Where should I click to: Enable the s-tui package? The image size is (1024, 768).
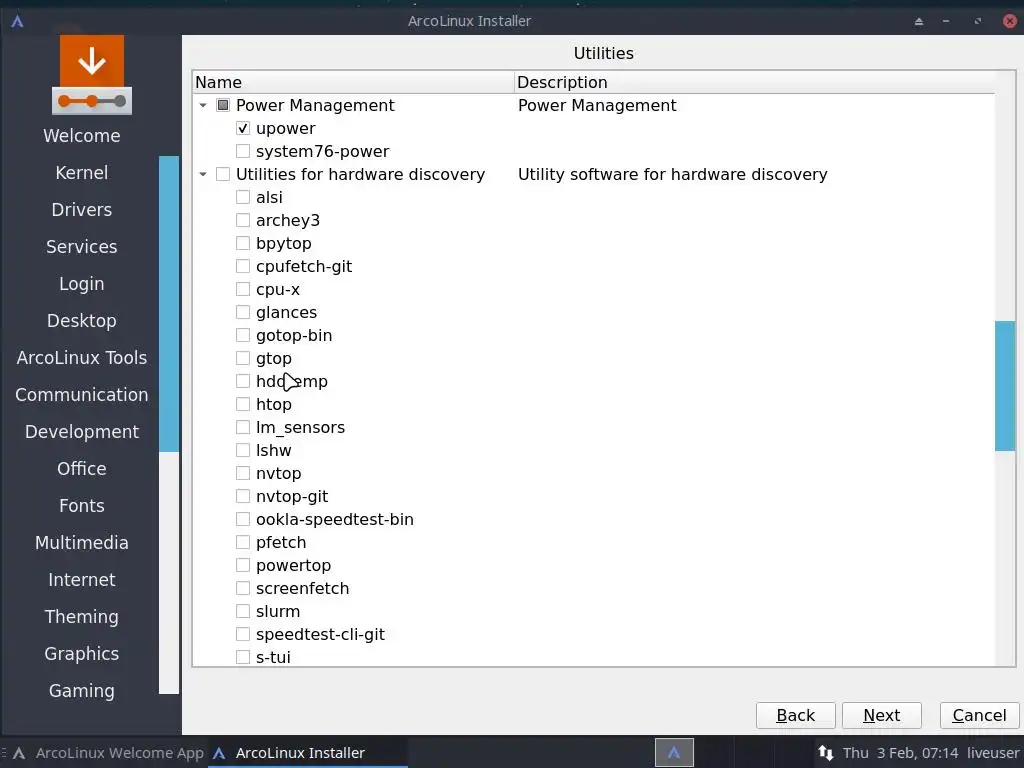243,657
